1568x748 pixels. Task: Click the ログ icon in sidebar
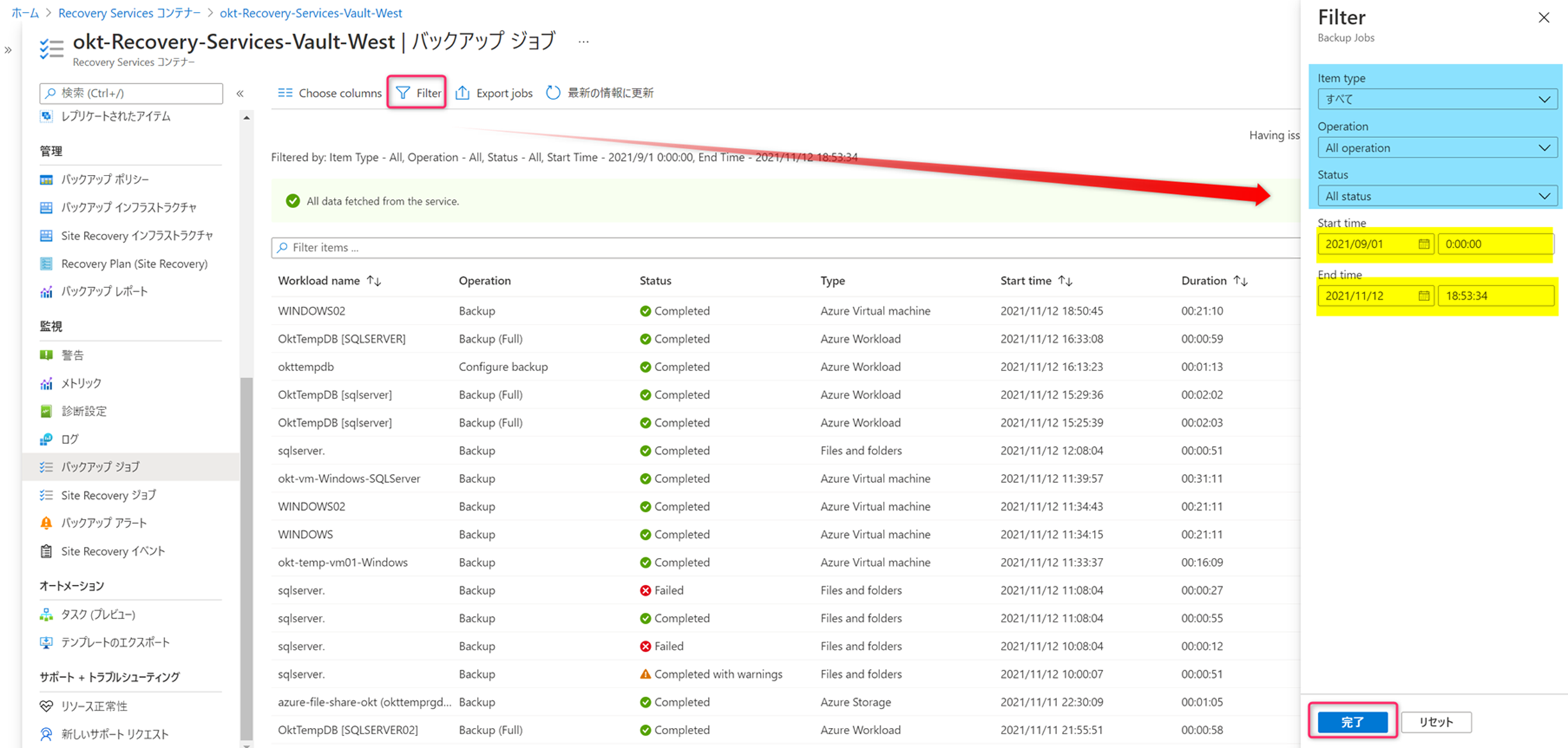47,439
